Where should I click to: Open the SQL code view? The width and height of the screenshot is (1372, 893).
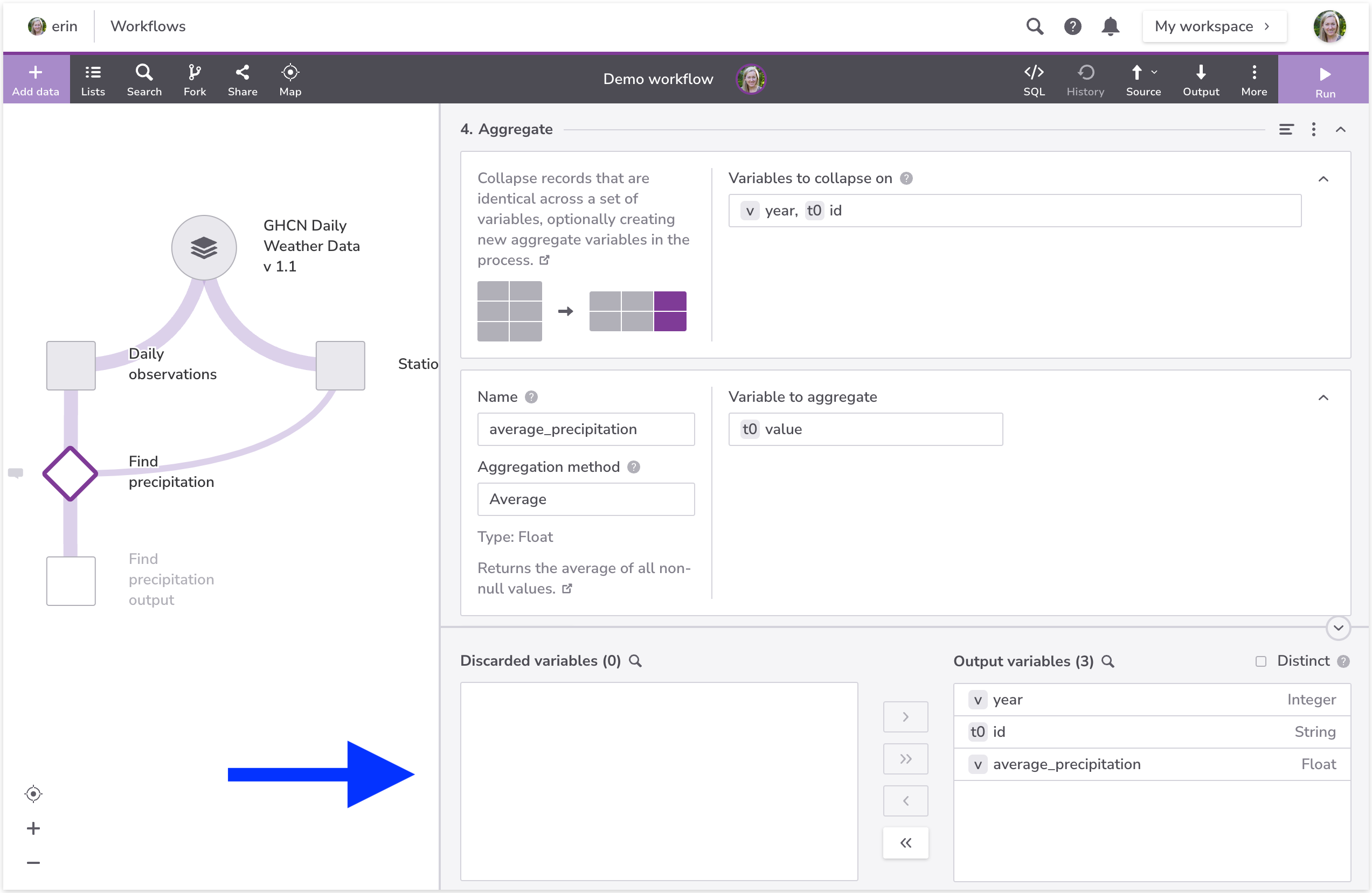point(1034,79)
